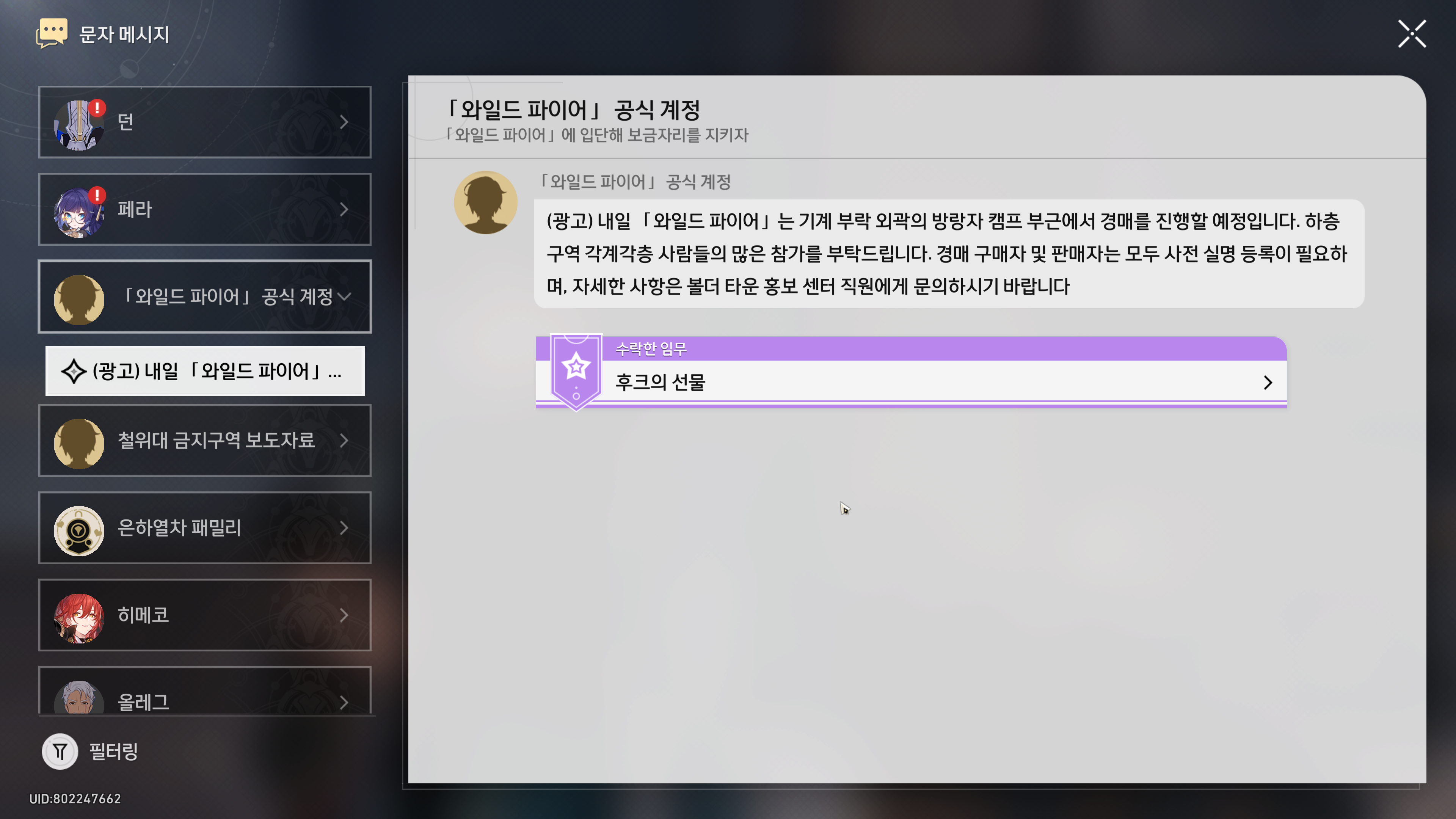
Task: Collapse the 「와일드 파이어」 공식 계정 conversation
Action: (344, 296)
